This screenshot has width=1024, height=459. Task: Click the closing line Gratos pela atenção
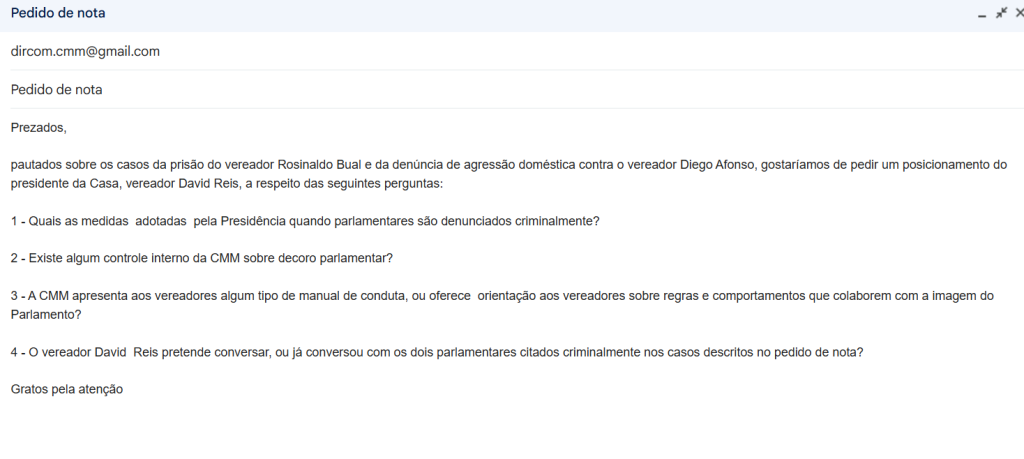(x=66, y=389)
